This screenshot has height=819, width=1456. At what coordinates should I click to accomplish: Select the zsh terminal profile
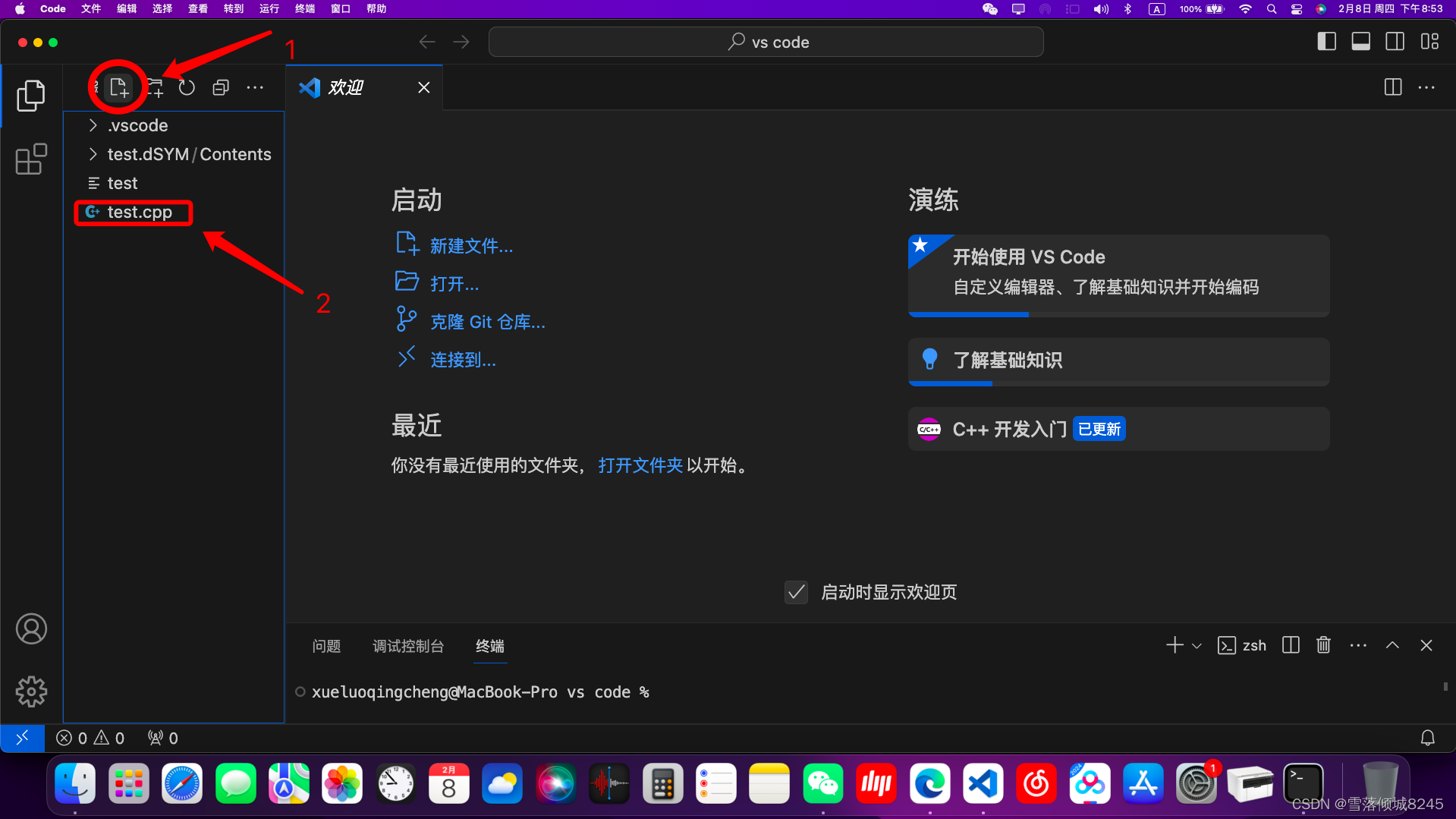pos(1241,645)
